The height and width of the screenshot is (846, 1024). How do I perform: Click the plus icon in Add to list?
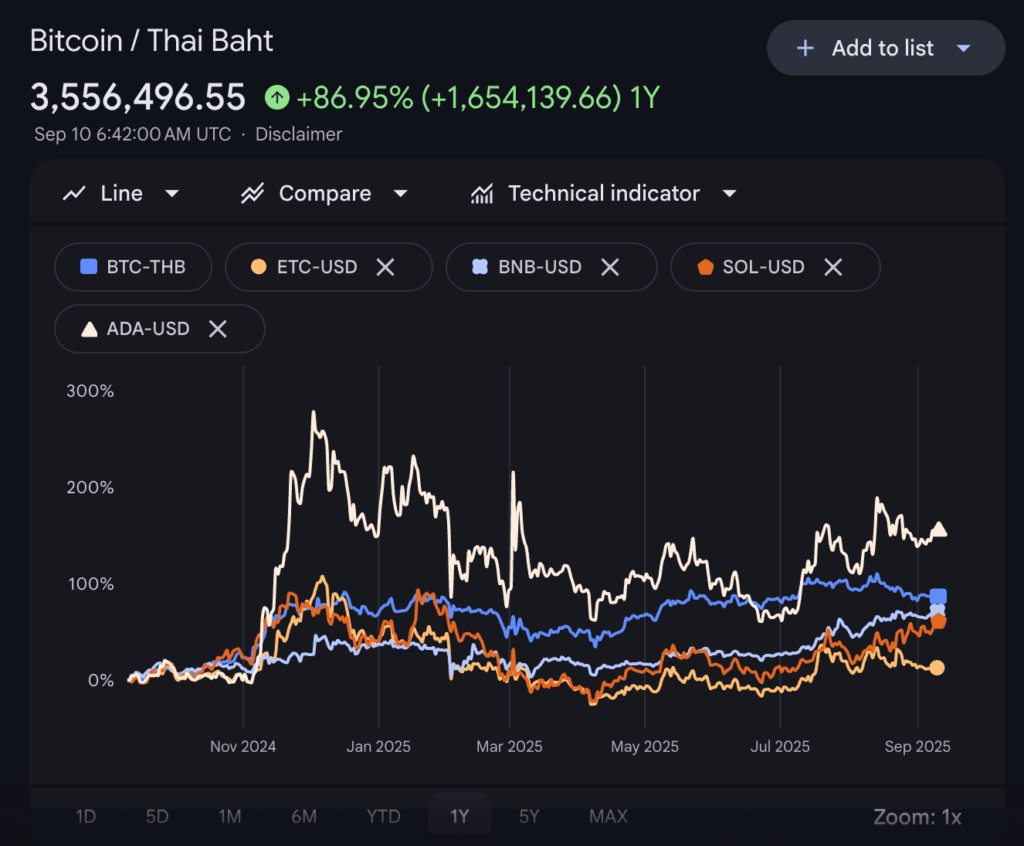(805, 48)
